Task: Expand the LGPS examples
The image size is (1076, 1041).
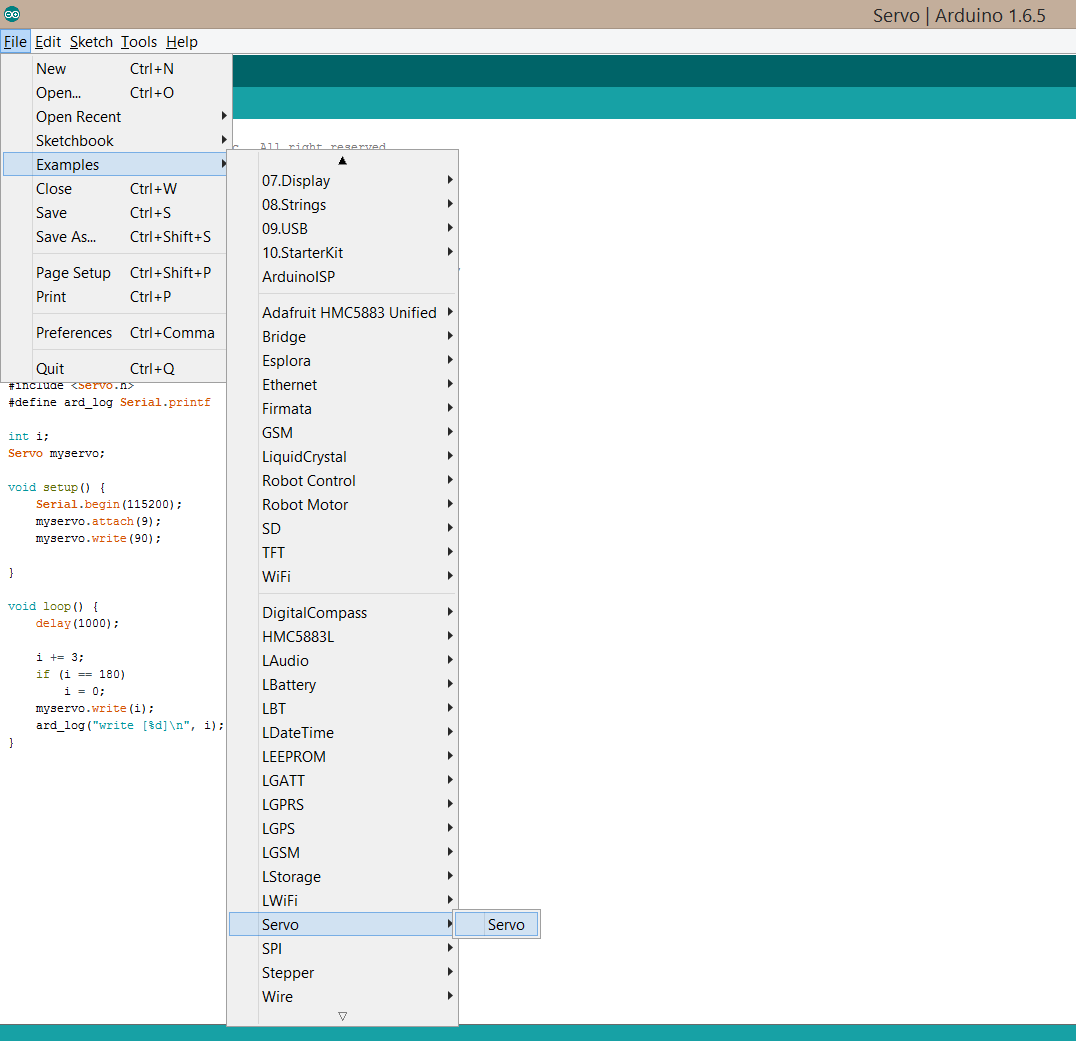Action: point(342,829)
